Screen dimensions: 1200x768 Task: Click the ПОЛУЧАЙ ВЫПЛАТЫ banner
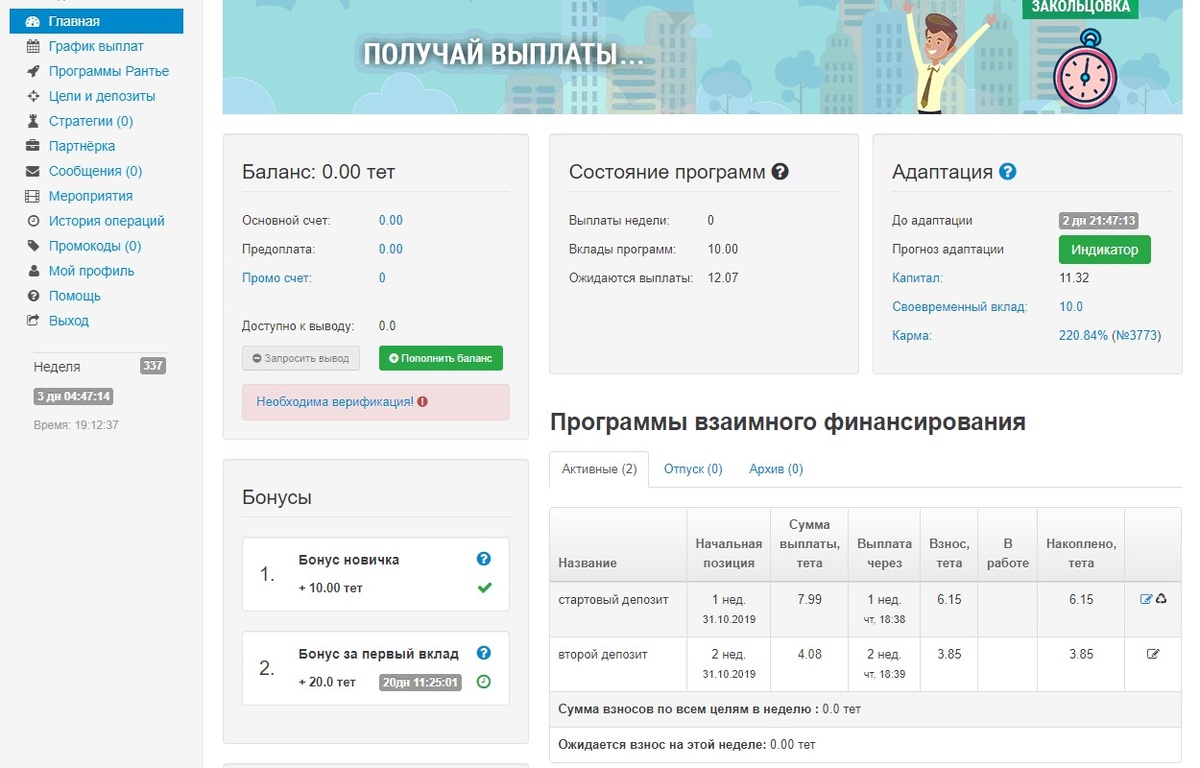click(x=702, y=57)
